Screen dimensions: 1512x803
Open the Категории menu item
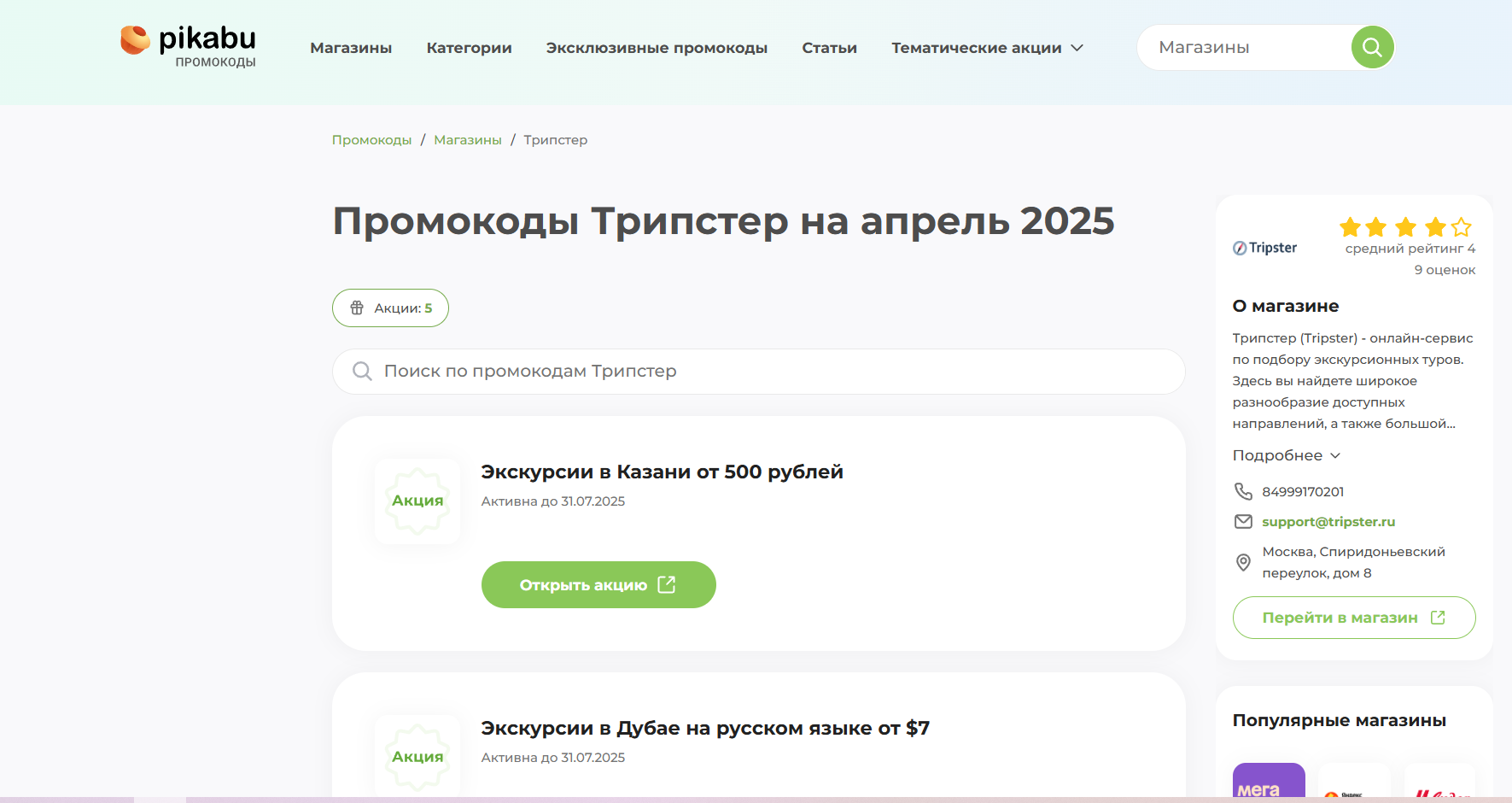pyautogui.click(x=469, y=48)
